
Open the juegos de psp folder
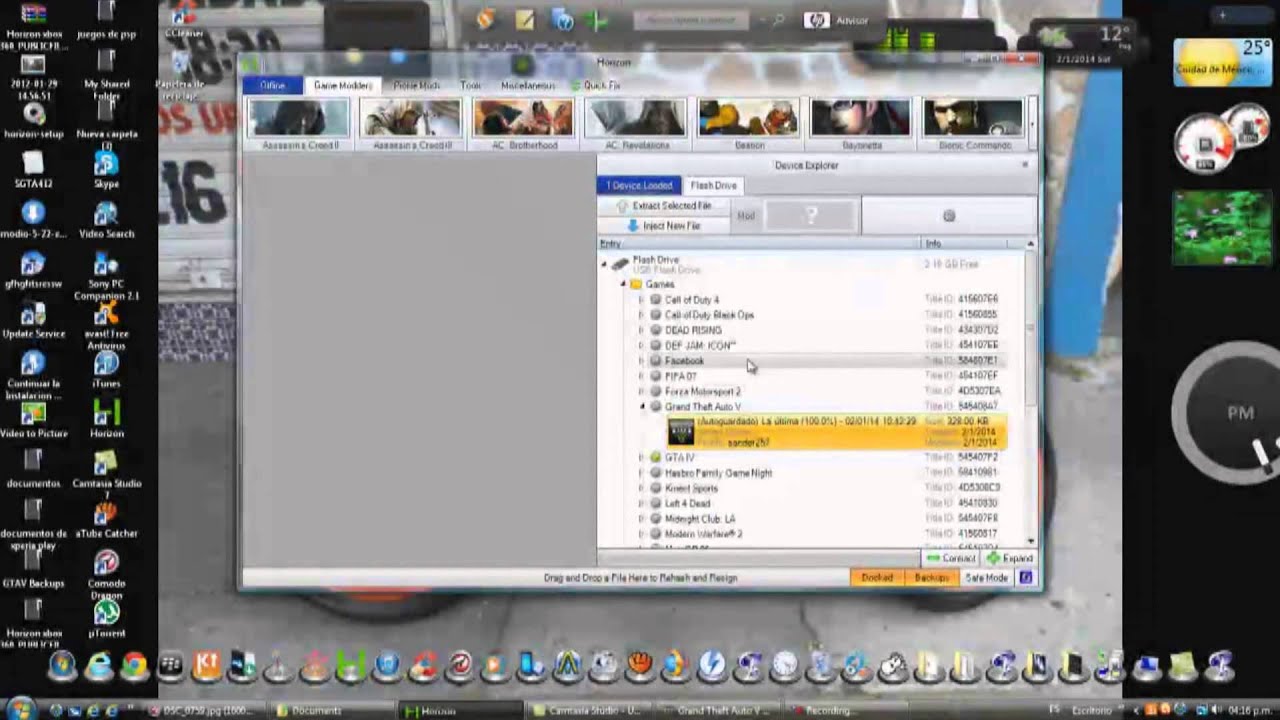coord(106,20)
